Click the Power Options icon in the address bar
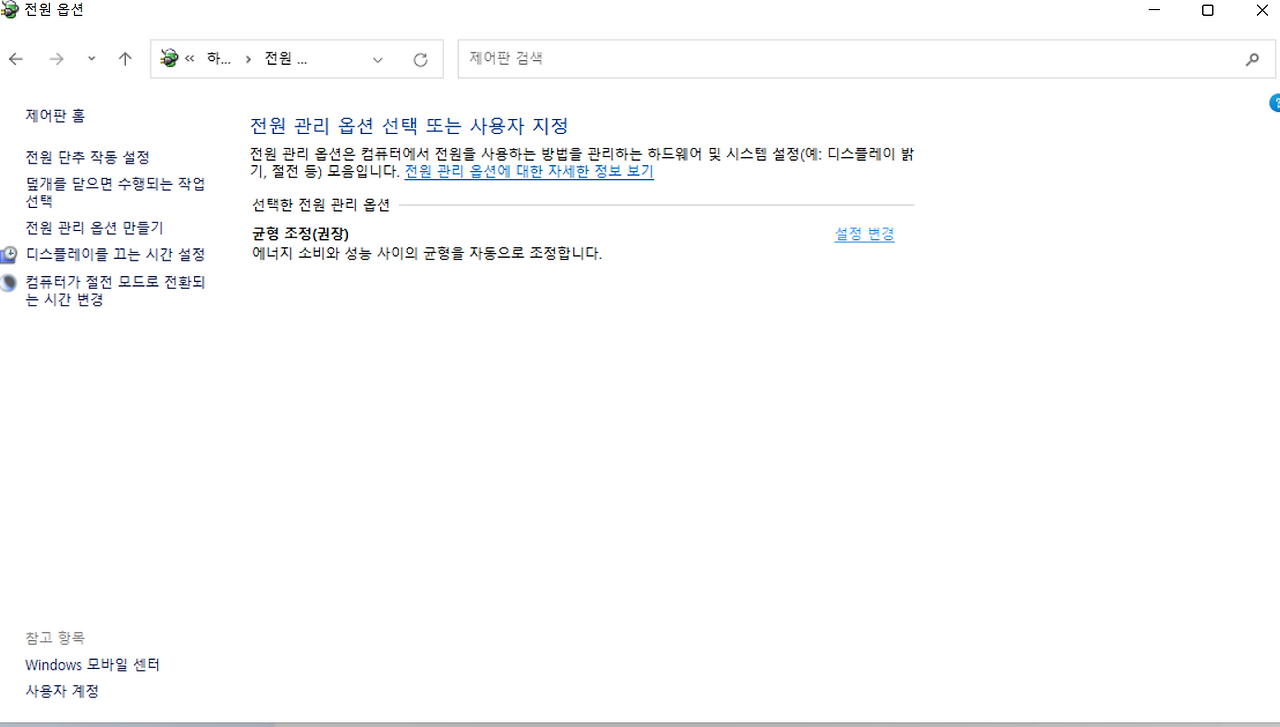Image resolution: width=1280 pixels, height=727 pixels. pyautogui.click(x=170, y=58)
